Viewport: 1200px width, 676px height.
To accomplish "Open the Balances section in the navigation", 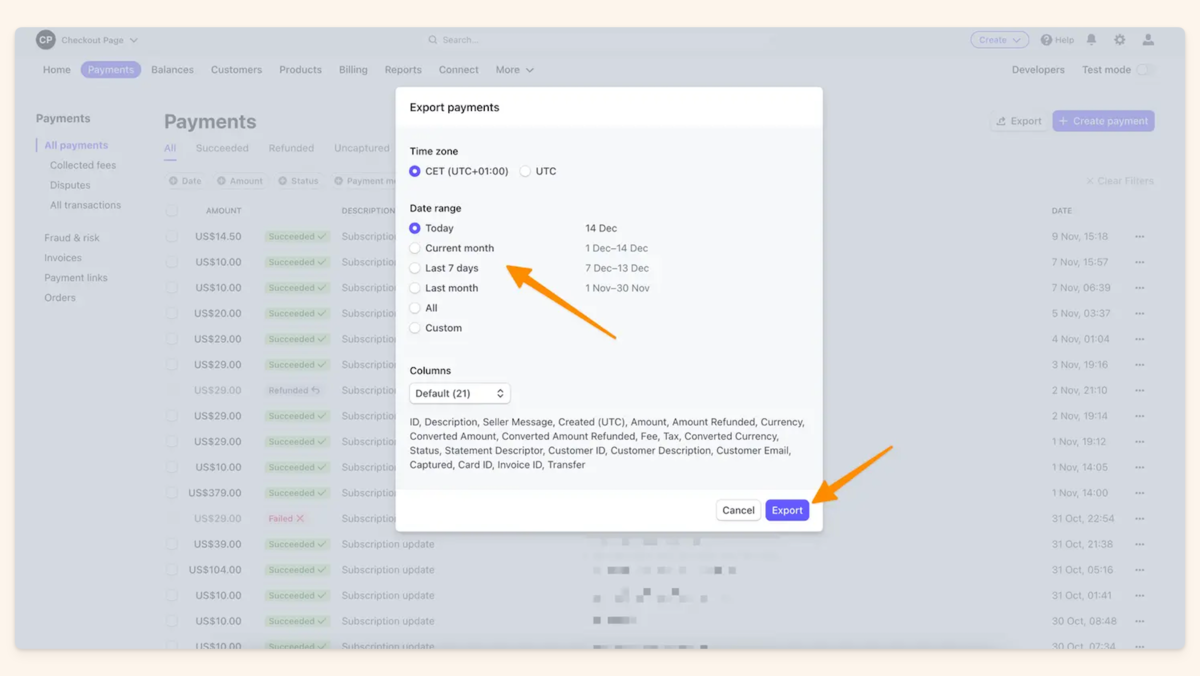I will 172,70.
